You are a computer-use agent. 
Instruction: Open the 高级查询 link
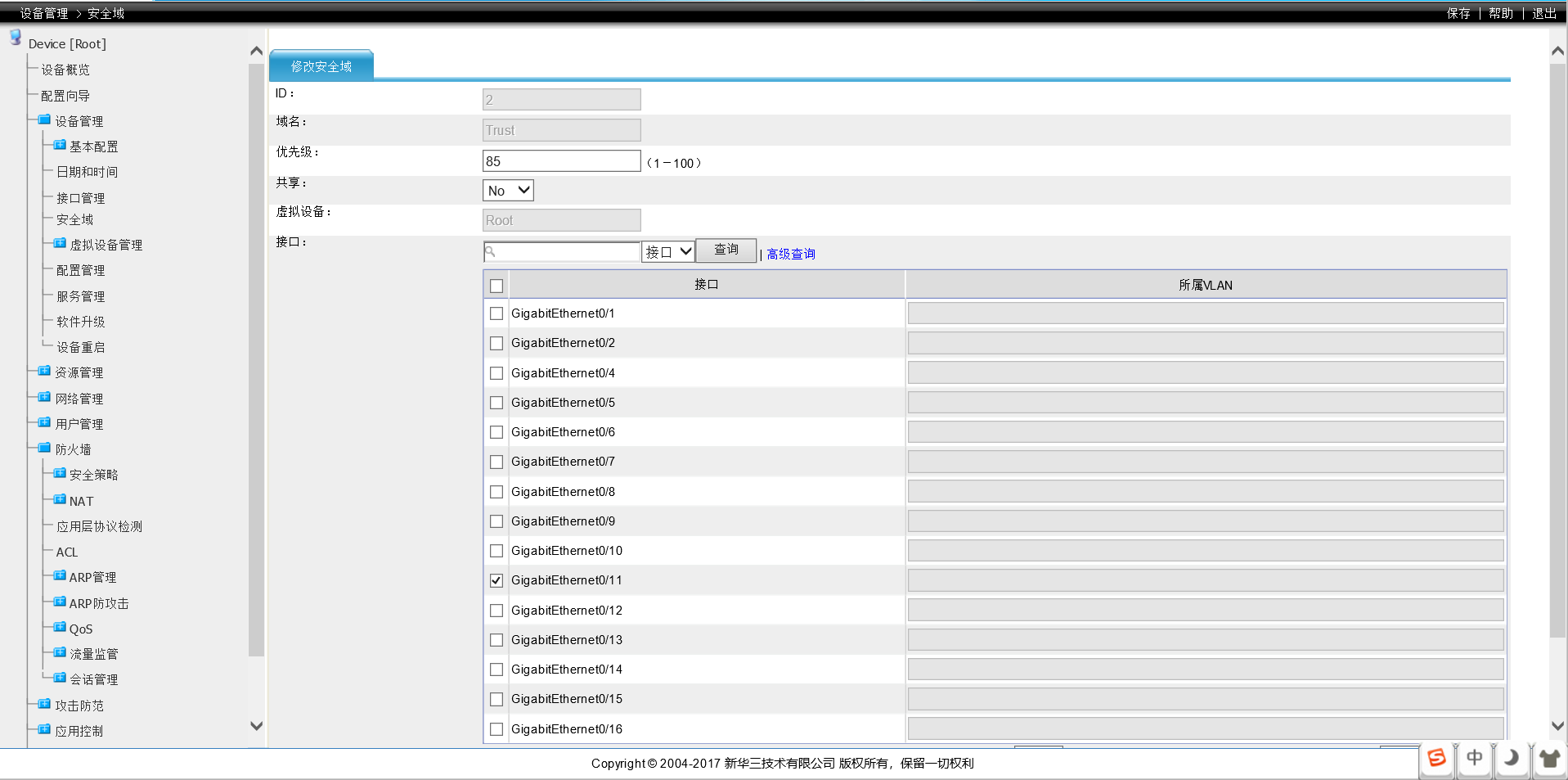(791, 254)
